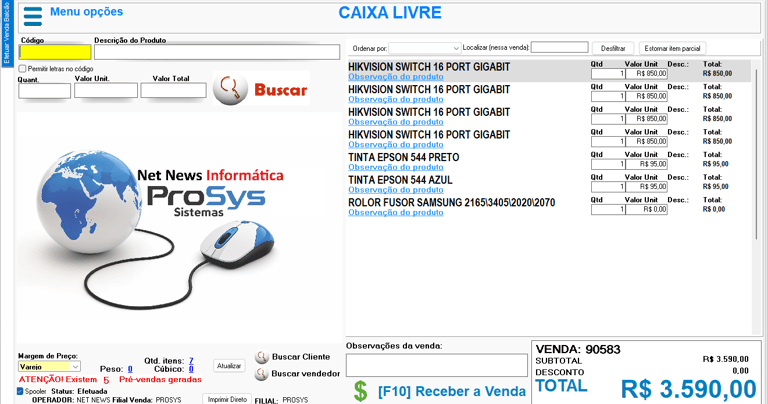Viewport: 768px width, 404px height.
Task: Click the green dollar sign icon
Action: pos(360,391)
